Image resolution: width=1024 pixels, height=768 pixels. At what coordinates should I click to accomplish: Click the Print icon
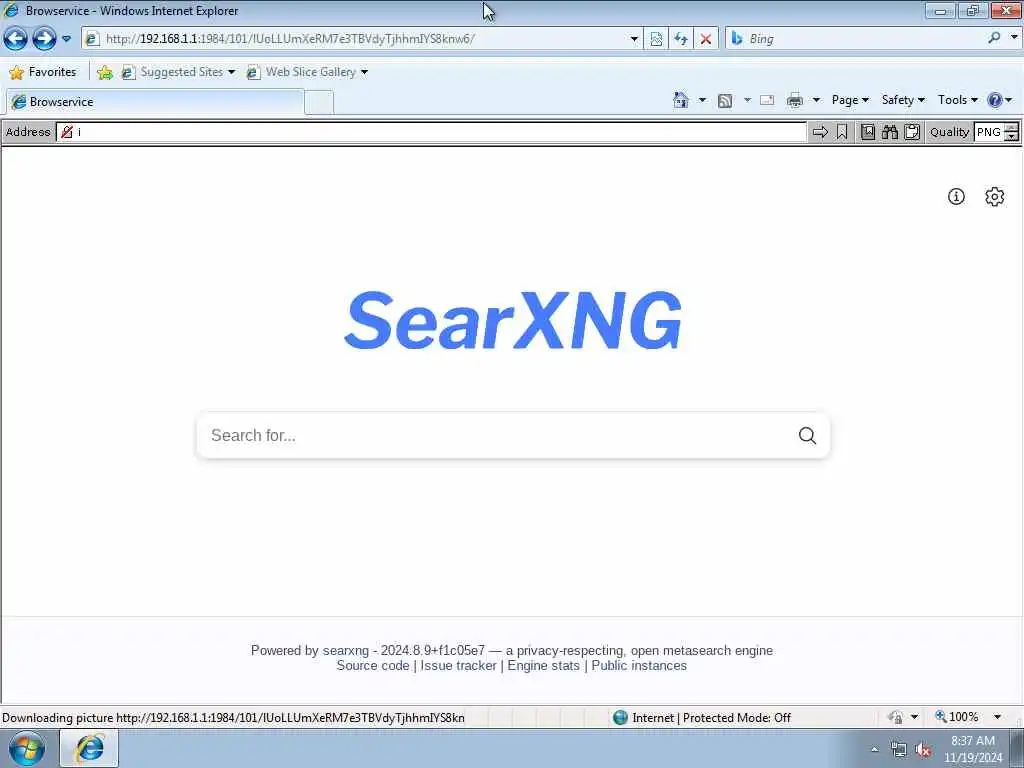click(x=795, y=100)
